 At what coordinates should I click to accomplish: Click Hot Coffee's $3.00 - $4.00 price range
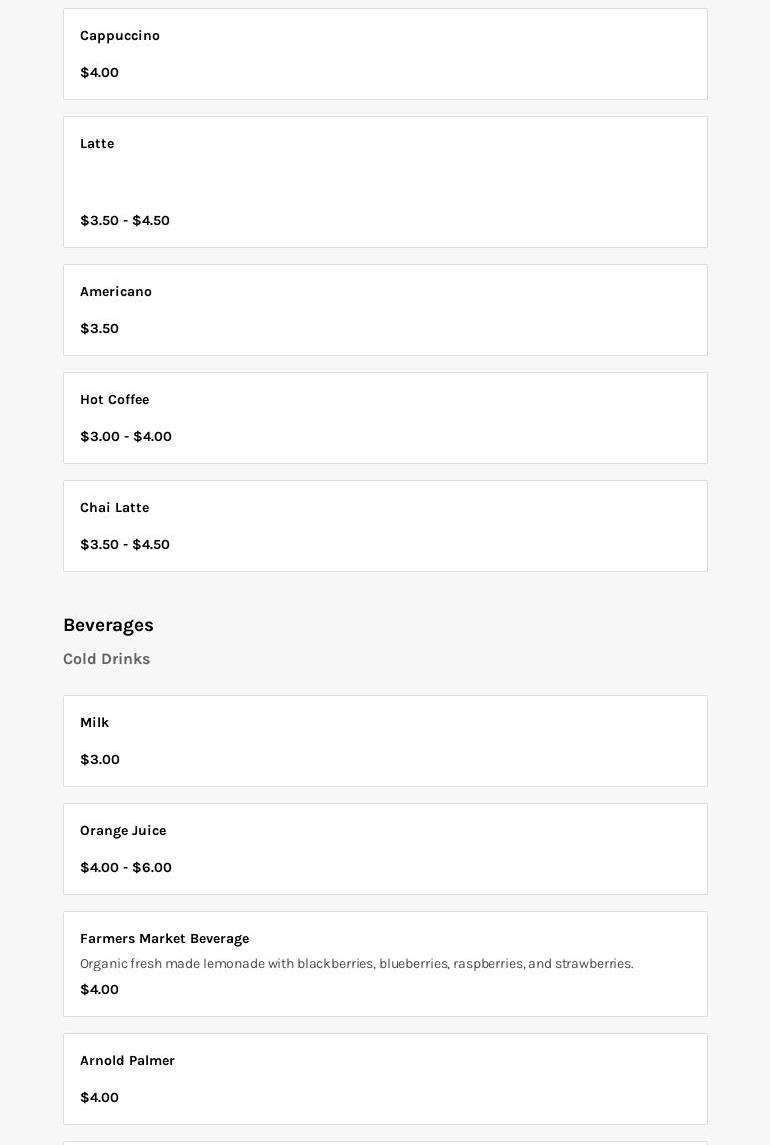pos(126,437)
